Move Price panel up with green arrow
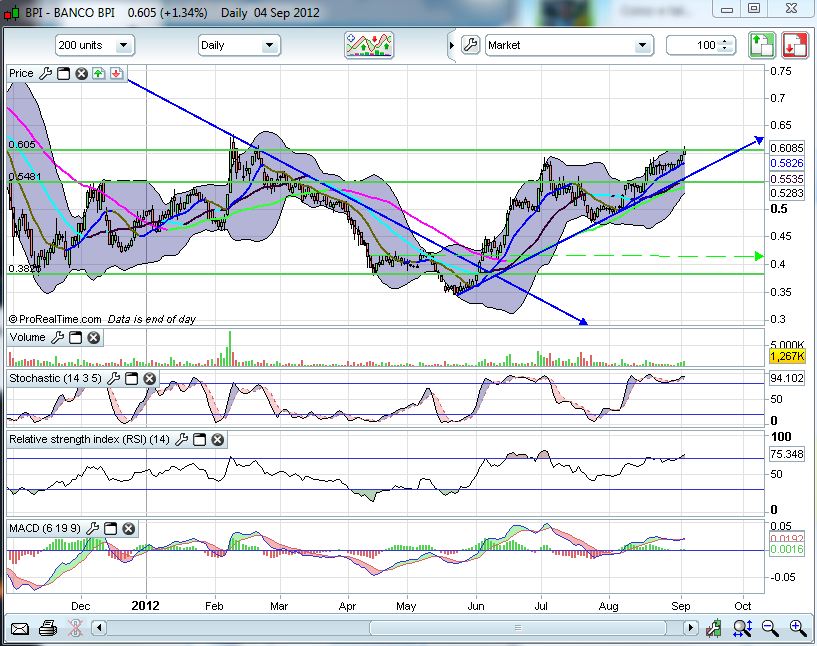817x646 pixels. pos(98,73)
